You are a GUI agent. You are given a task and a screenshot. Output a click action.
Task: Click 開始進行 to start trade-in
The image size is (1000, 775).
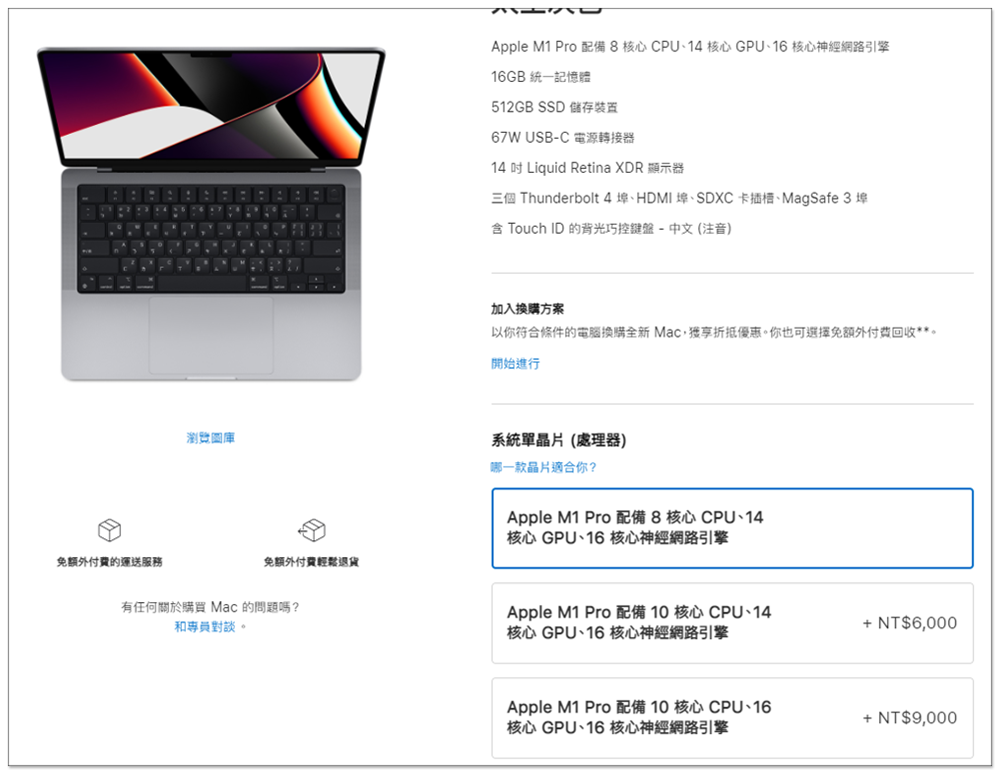pyautogui.click(x=515, y=363)
